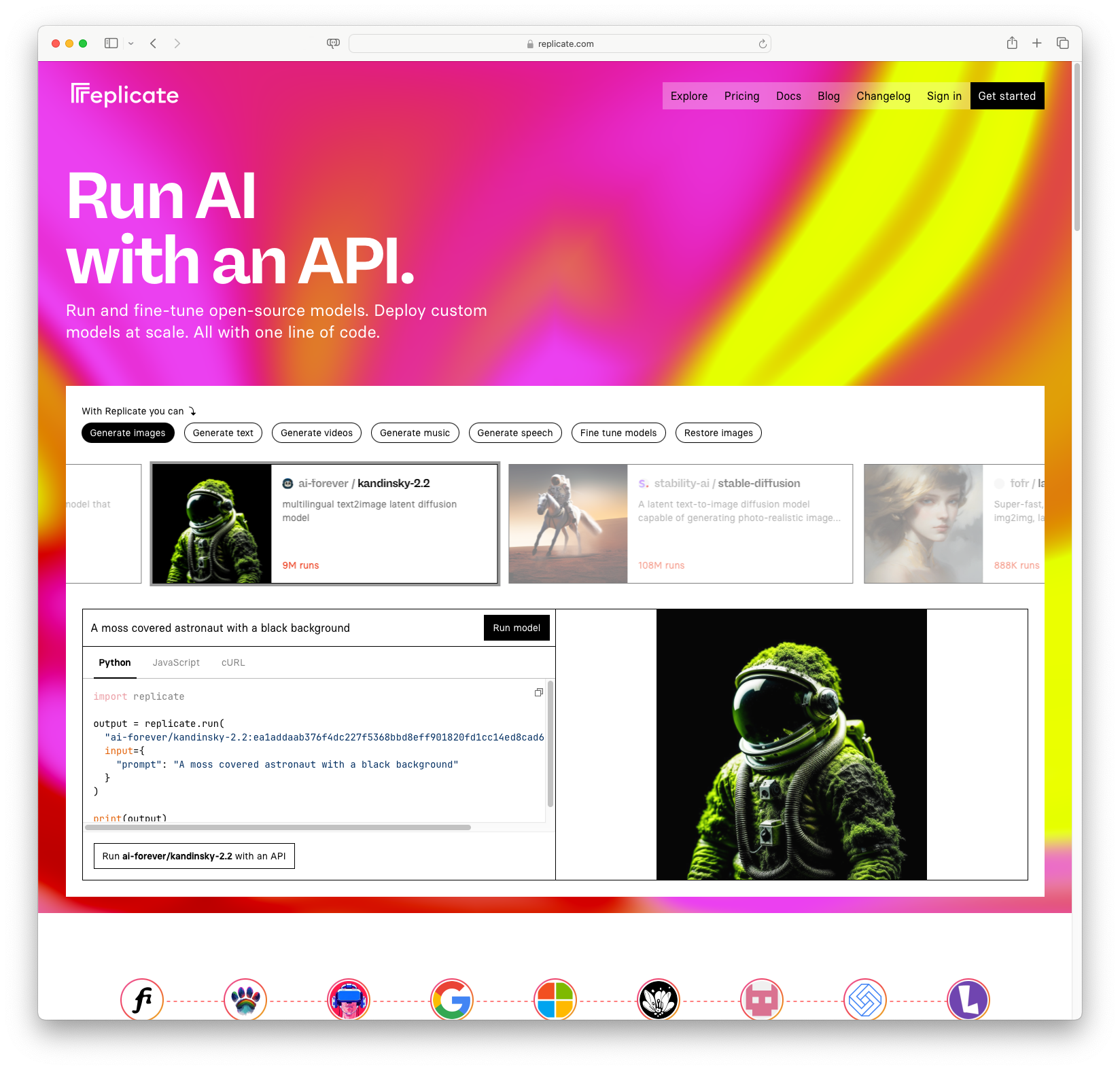This screenshot has height=1070, width=1120.
Task: Click the Microsoft logo icon
Action: tap(555, 999)
